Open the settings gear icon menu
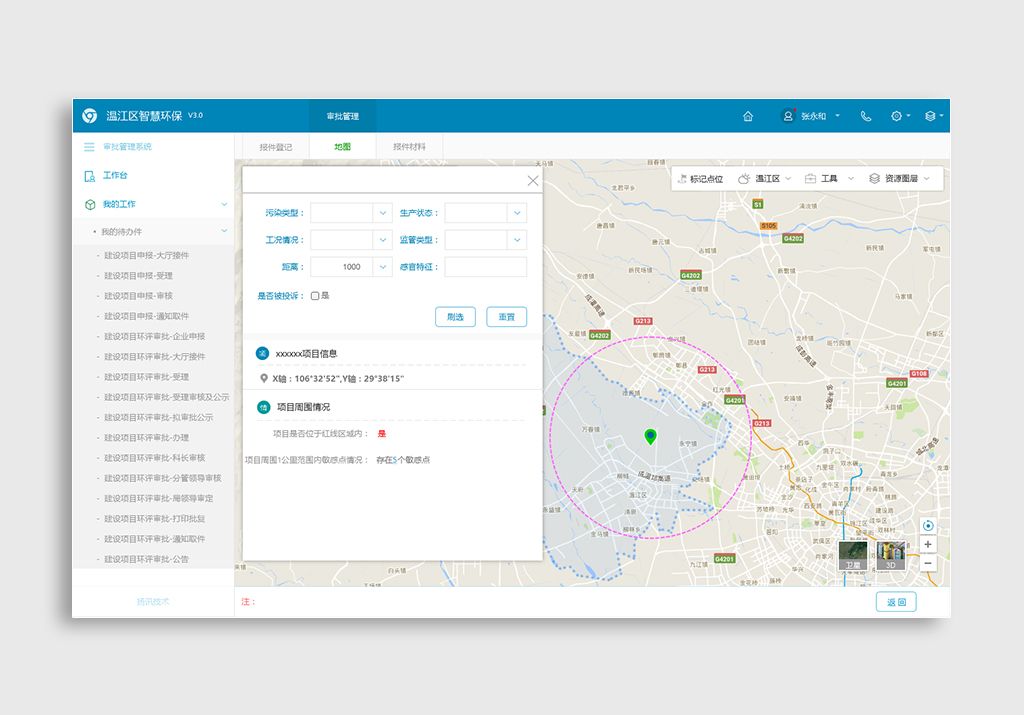 (897, 116)
